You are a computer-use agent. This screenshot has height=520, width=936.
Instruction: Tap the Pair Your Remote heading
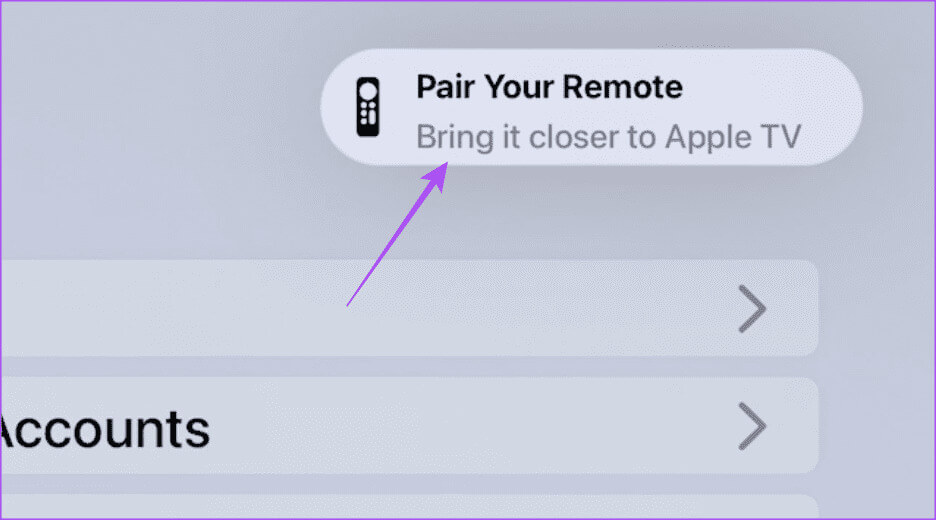coord(549,87)
